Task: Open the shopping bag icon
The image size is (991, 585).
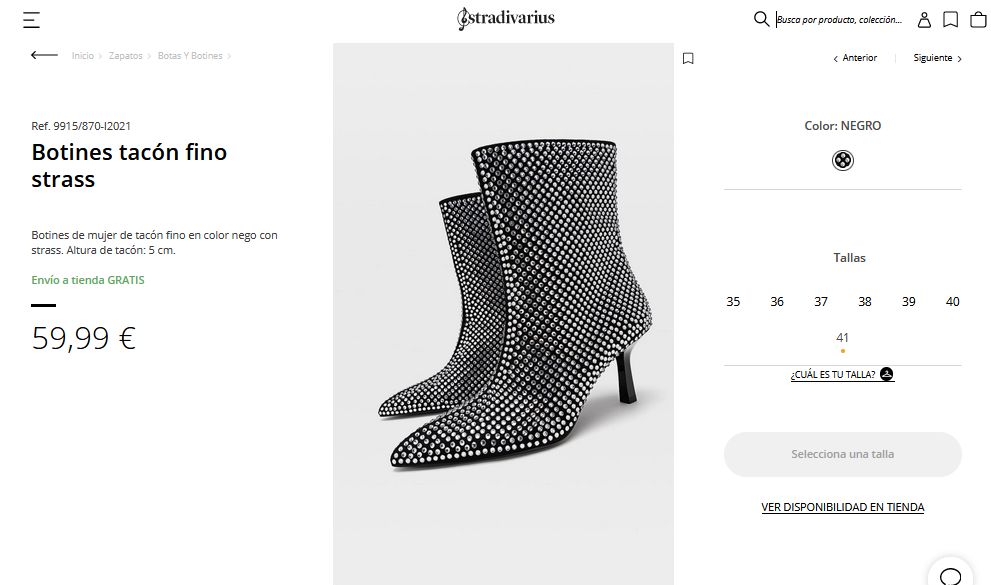Action: click(977, 19)
